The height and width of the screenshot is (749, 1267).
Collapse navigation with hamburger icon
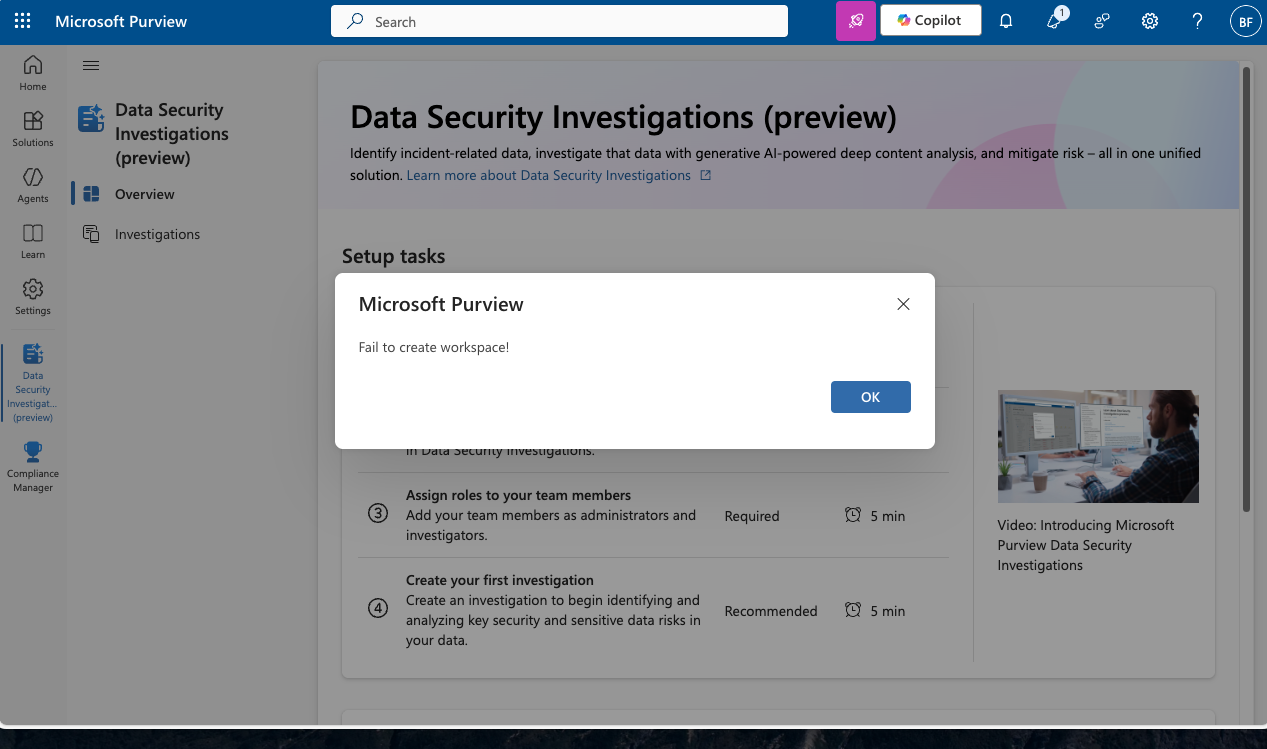[91, 66]
